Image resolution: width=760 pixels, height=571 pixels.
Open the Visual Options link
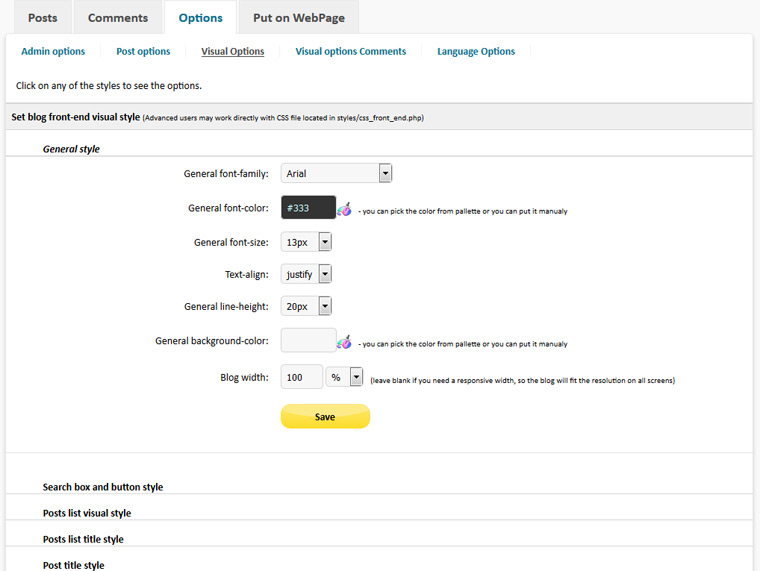[x=233, y=51]
